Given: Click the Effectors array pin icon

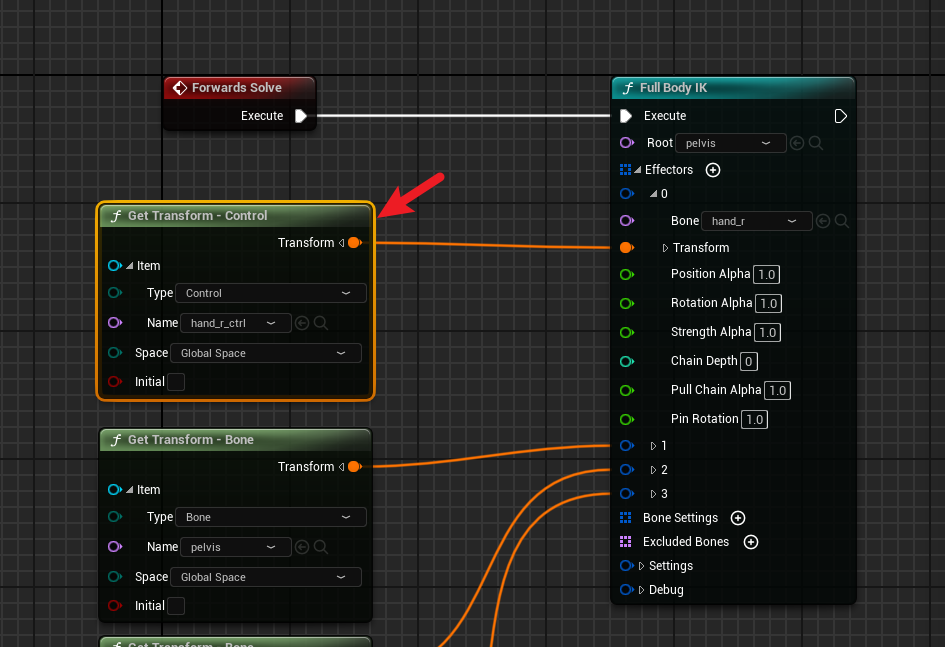Looking at the screenshot, I should point(626,170).
